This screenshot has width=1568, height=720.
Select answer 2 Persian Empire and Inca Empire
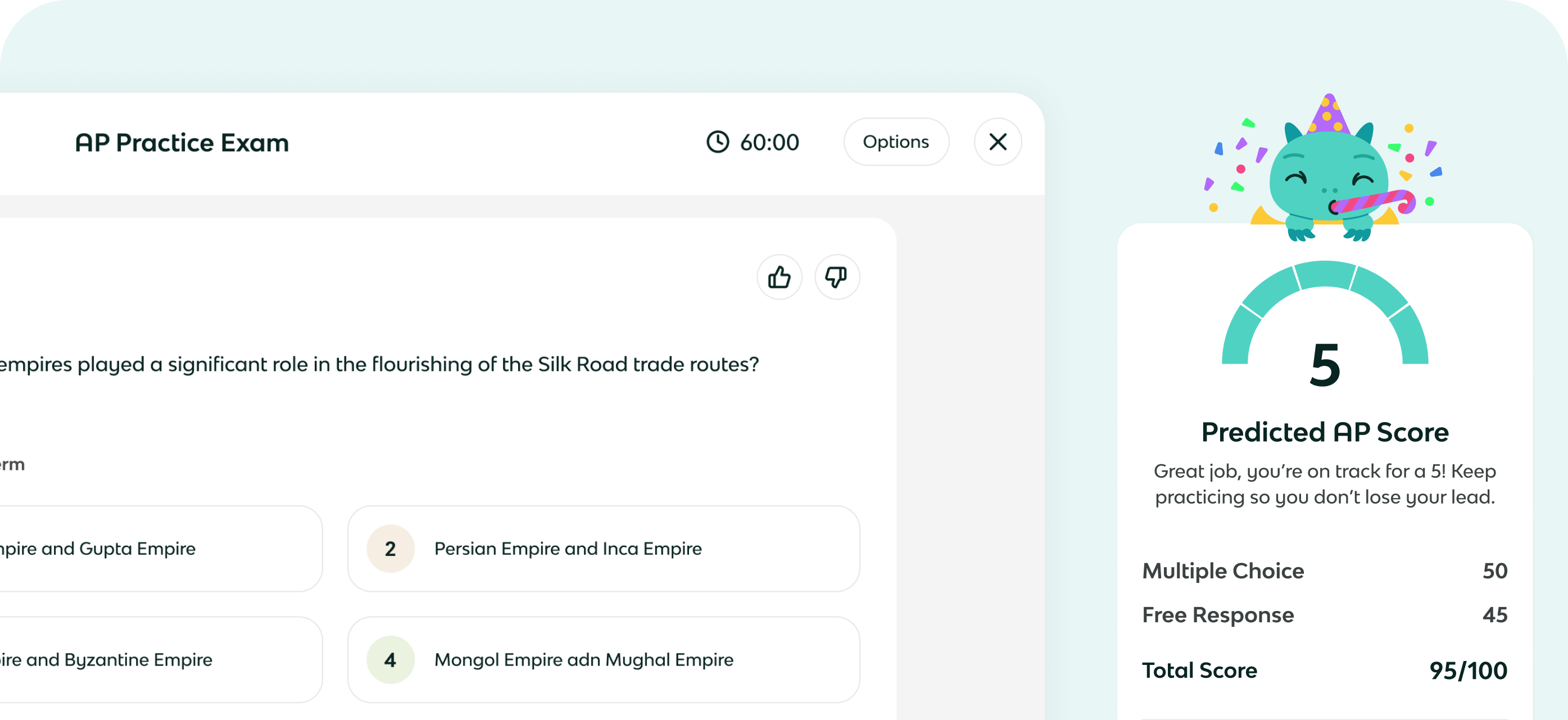602,549
